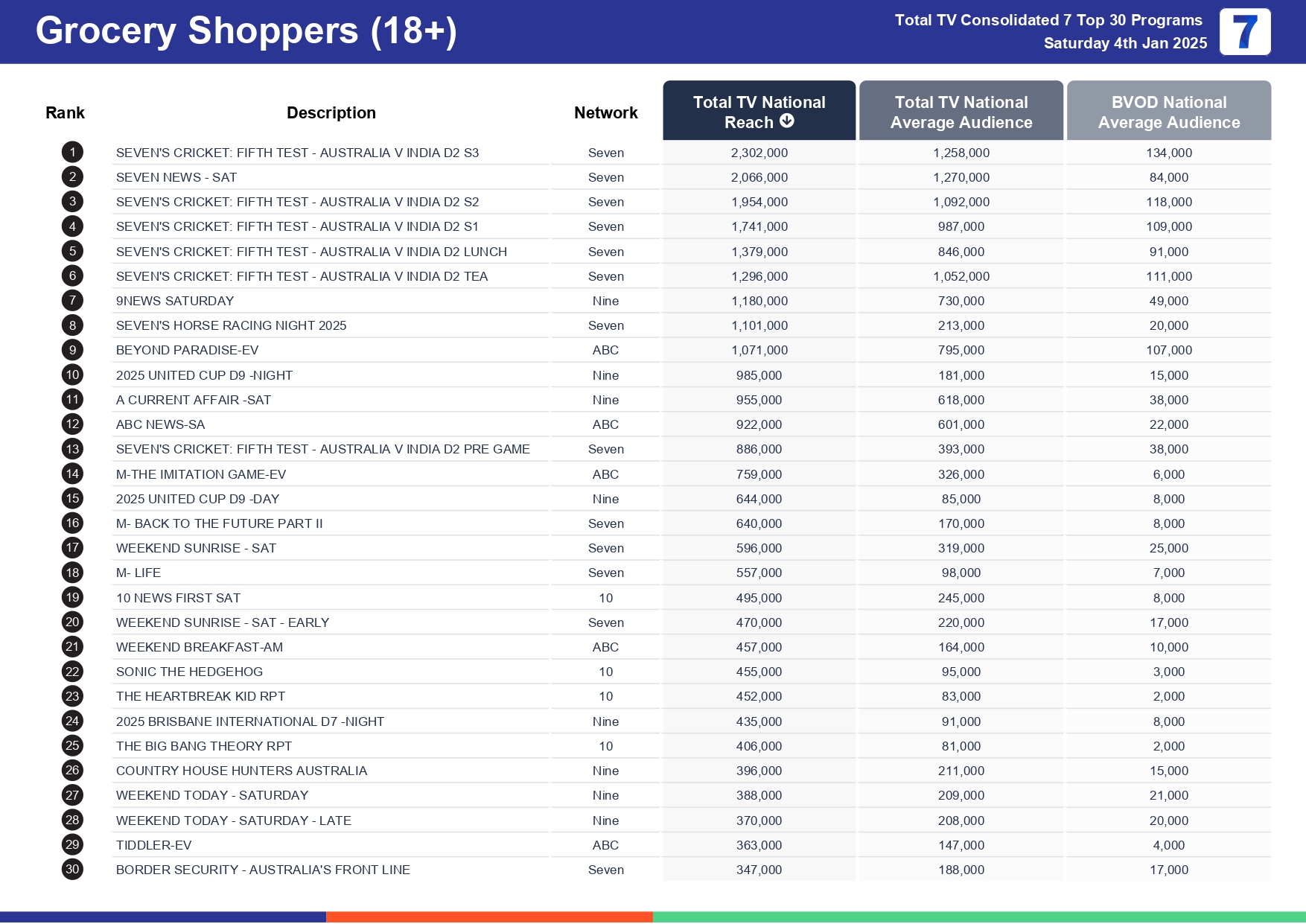The width and height of the screenshot is (1306, 924).
Task: Click the Grocery Shoppers (18+) title
Action: click(x=246, y=31)
